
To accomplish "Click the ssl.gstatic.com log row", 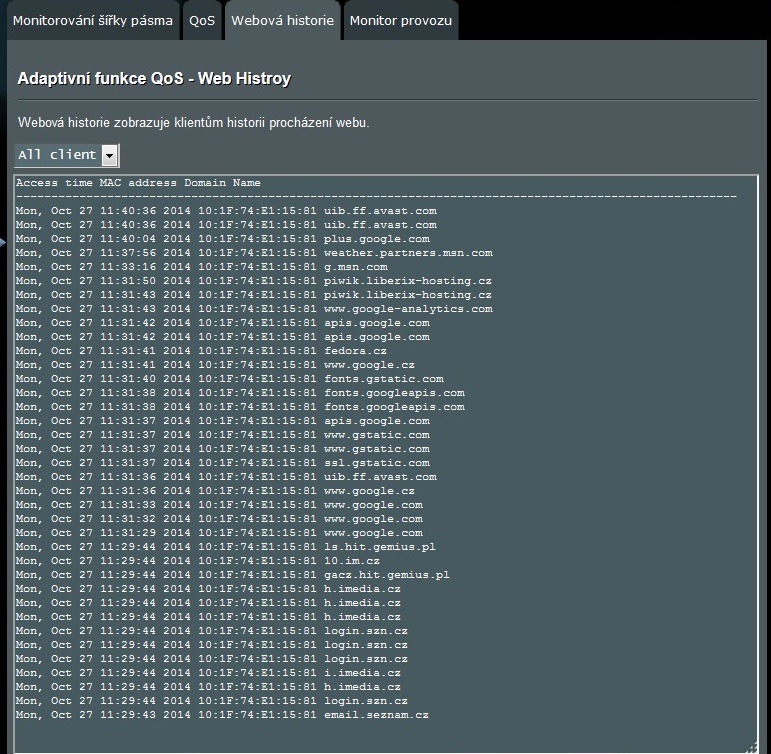I will 223,463.
